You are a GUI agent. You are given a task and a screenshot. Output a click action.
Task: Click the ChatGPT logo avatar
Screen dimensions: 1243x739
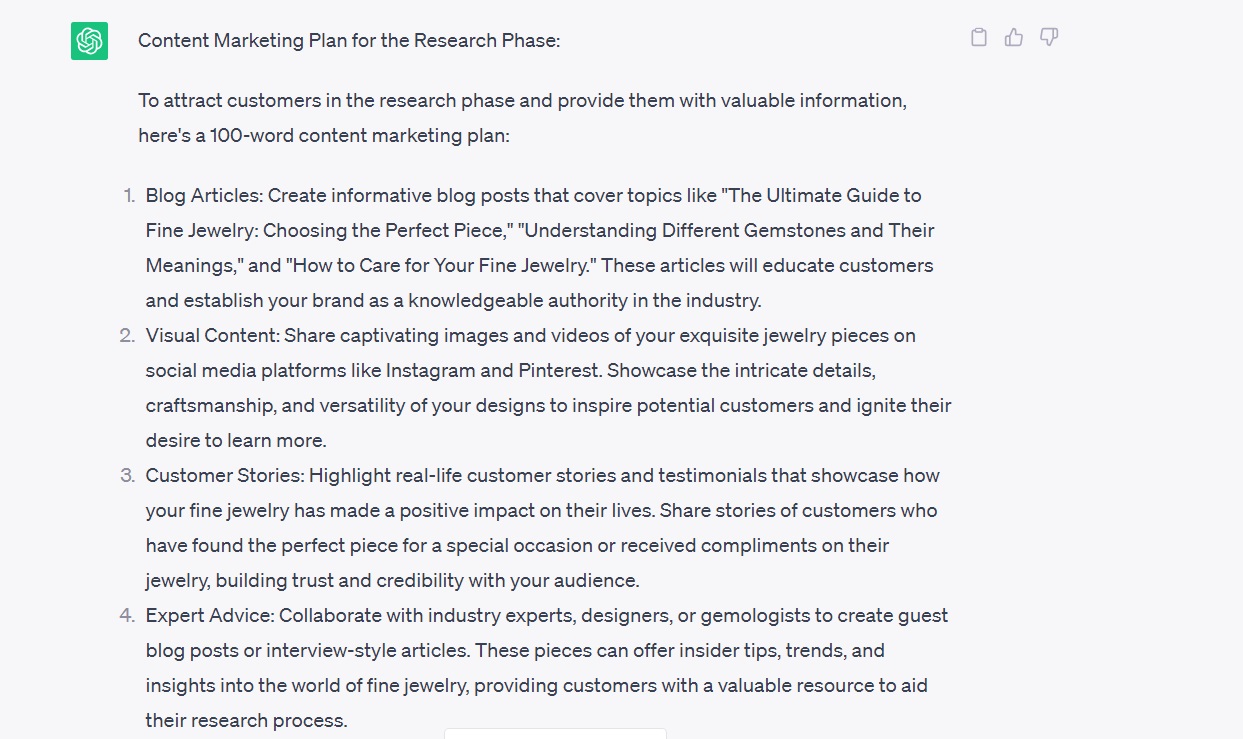click(89, 41)
